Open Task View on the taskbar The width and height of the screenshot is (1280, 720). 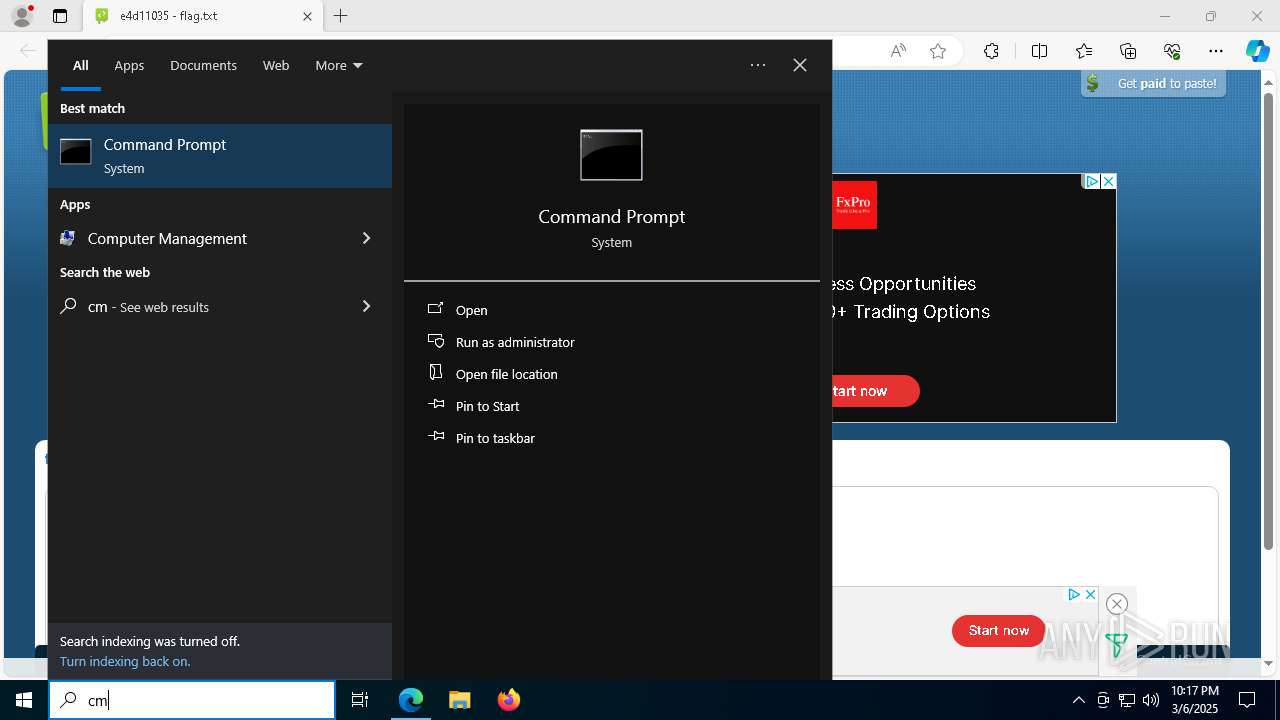pos(360,700)
